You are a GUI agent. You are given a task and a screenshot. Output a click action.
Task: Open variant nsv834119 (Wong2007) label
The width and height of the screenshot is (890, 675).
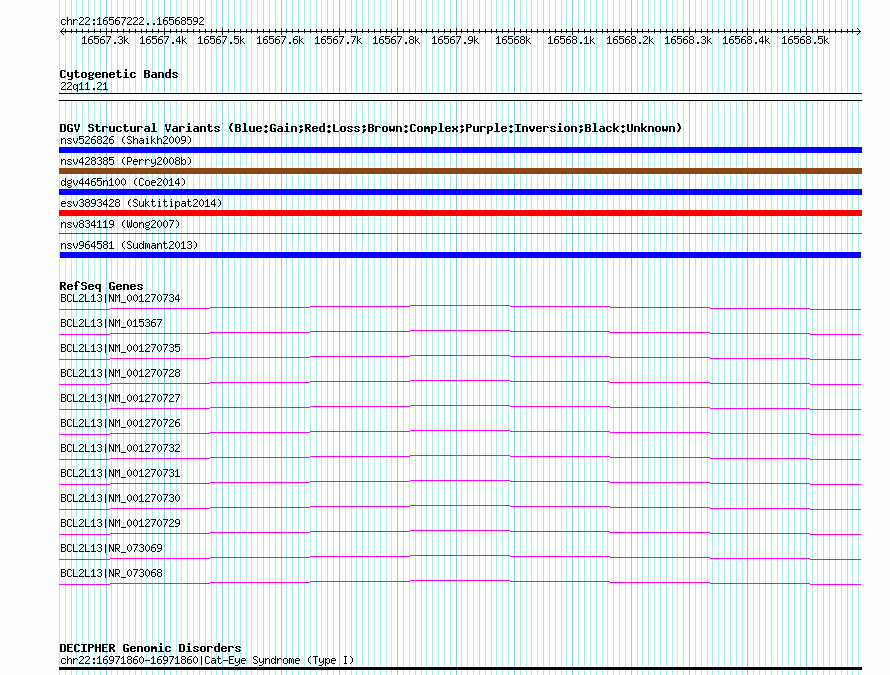[x=120, y=224]
